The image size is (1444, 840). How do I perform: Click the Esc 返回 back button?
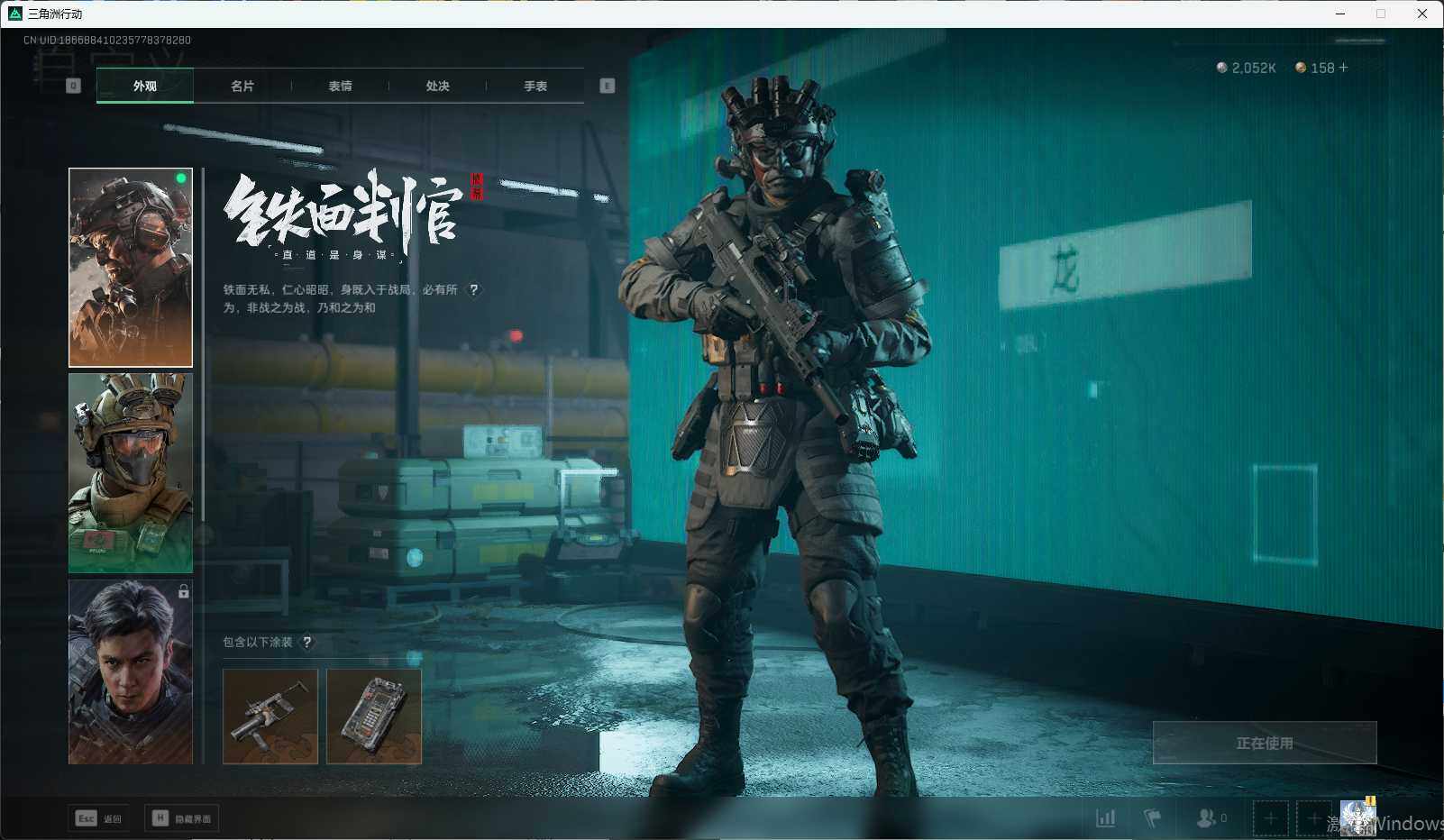[98, 818]
